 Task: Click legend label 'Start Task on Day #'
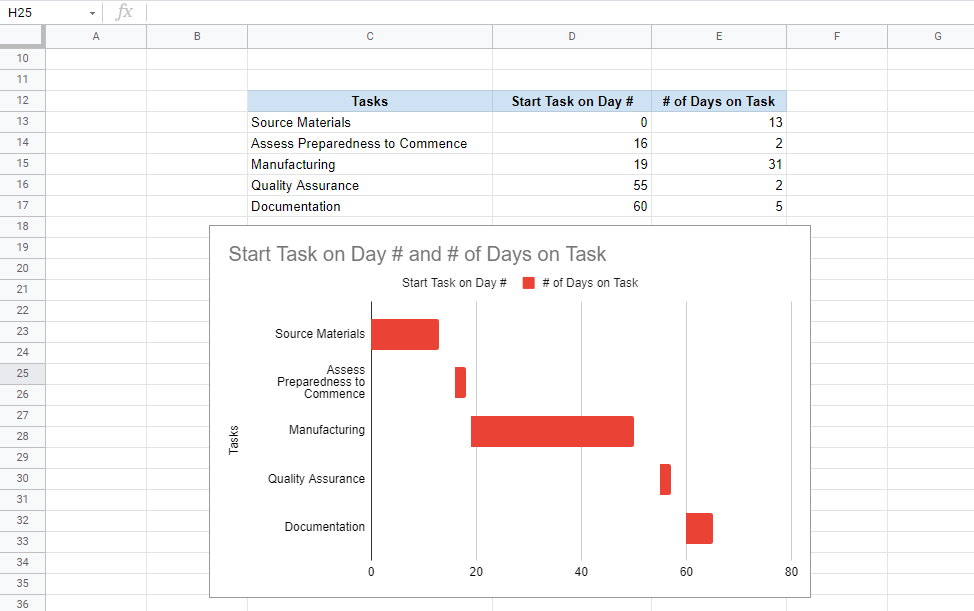click(454, 283)
